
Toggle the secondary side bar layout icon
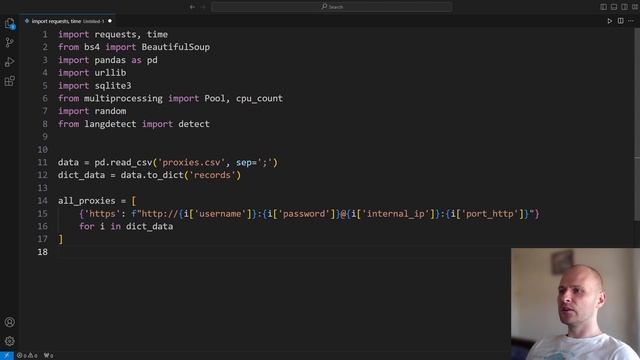(624, 7)
